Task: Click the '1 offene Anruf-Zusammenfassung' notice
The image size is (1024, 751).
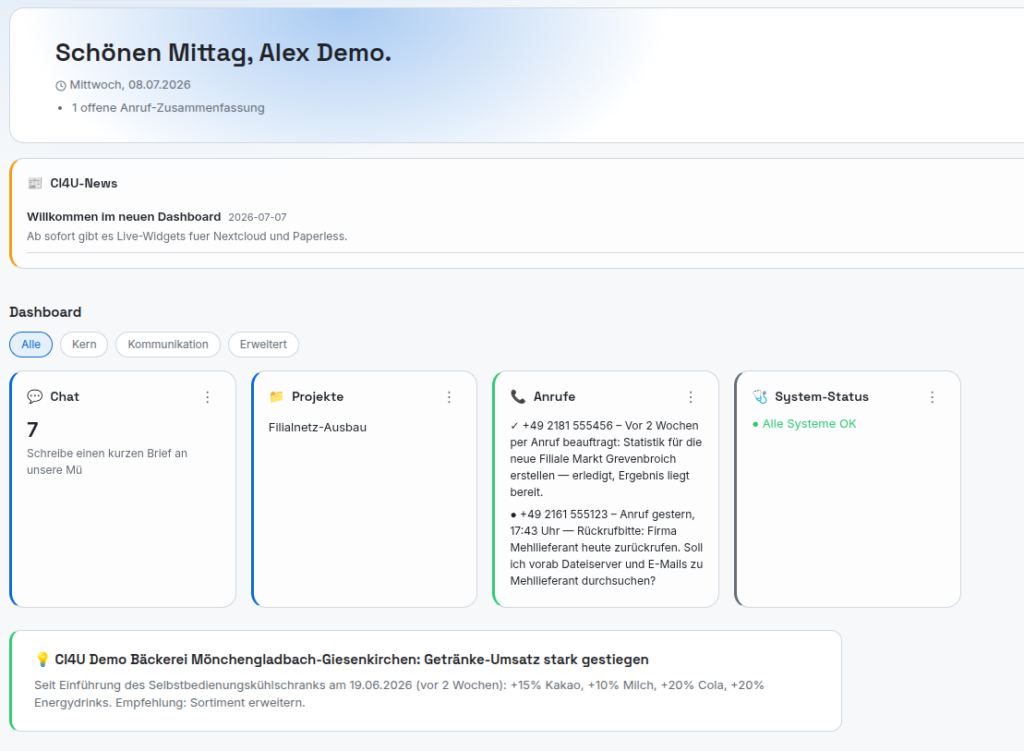Action: (x=168, y=108)
